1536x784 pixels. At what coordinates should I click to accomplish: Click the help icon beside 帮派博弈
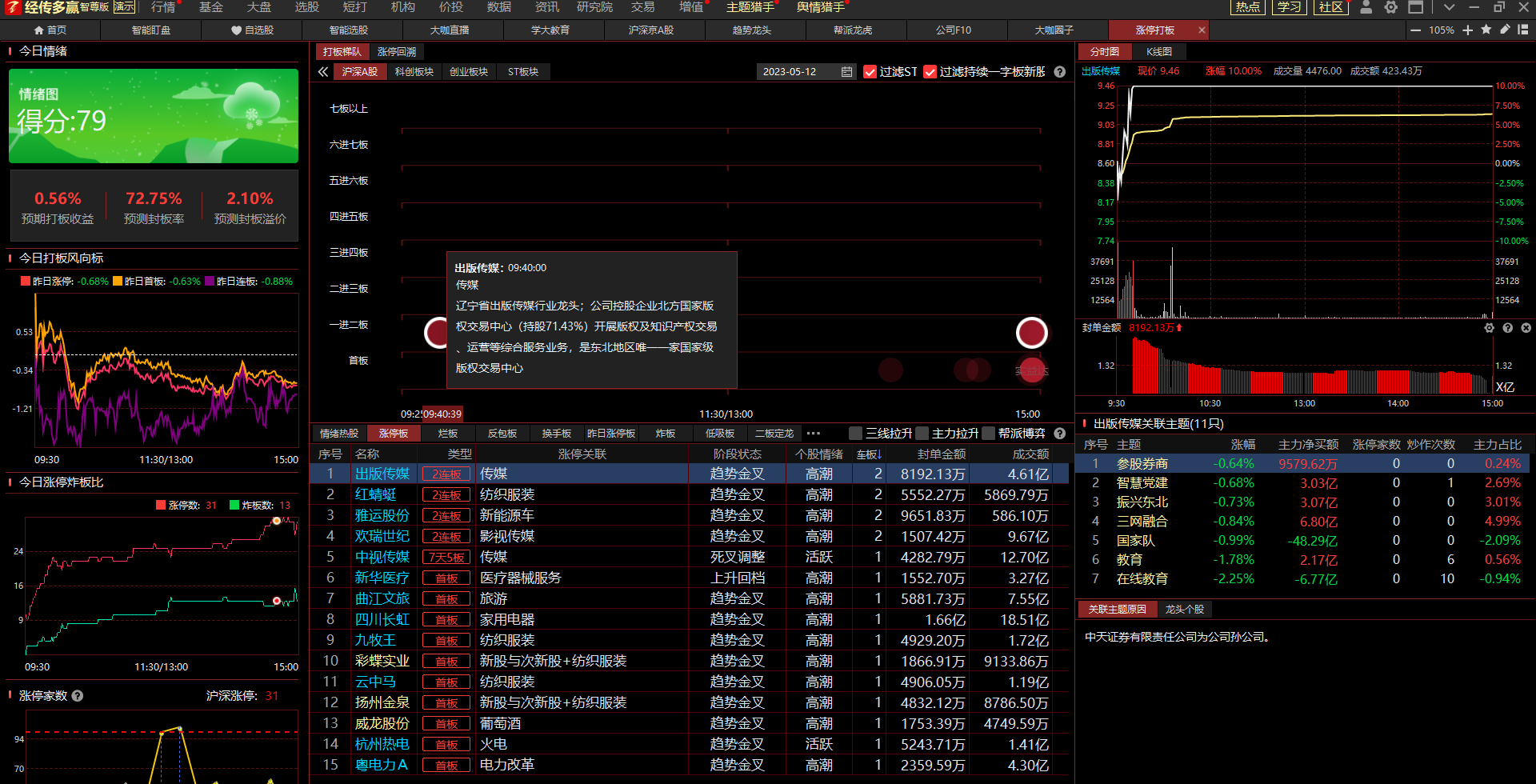click(x=1060, y=434)
